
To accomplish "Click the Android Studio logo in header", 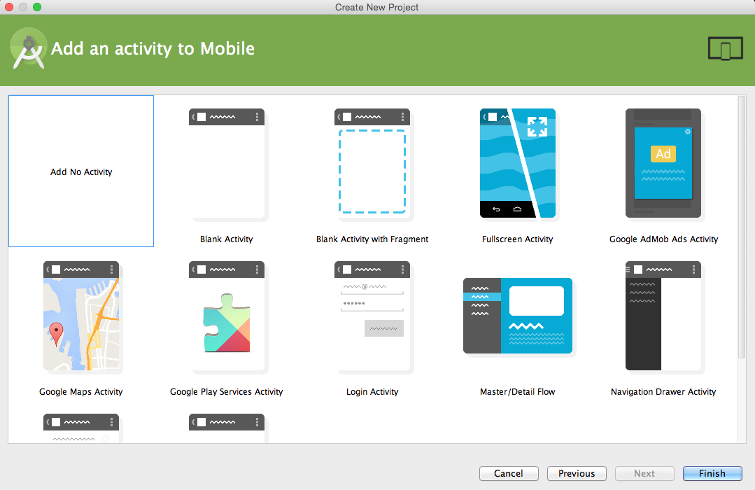I will pos(28,49).
